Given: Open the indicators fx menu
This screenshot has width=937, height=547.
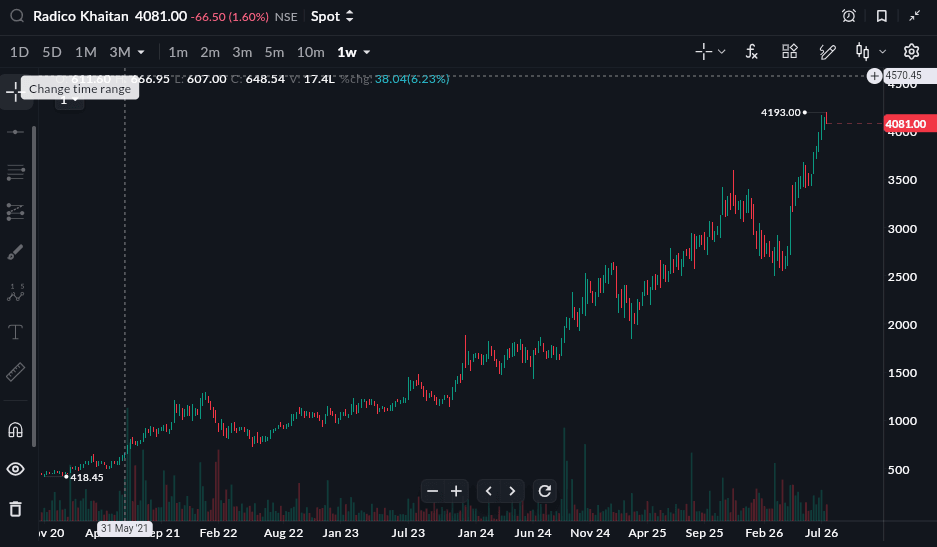Looking at the screenshot, I should [752, 52].
